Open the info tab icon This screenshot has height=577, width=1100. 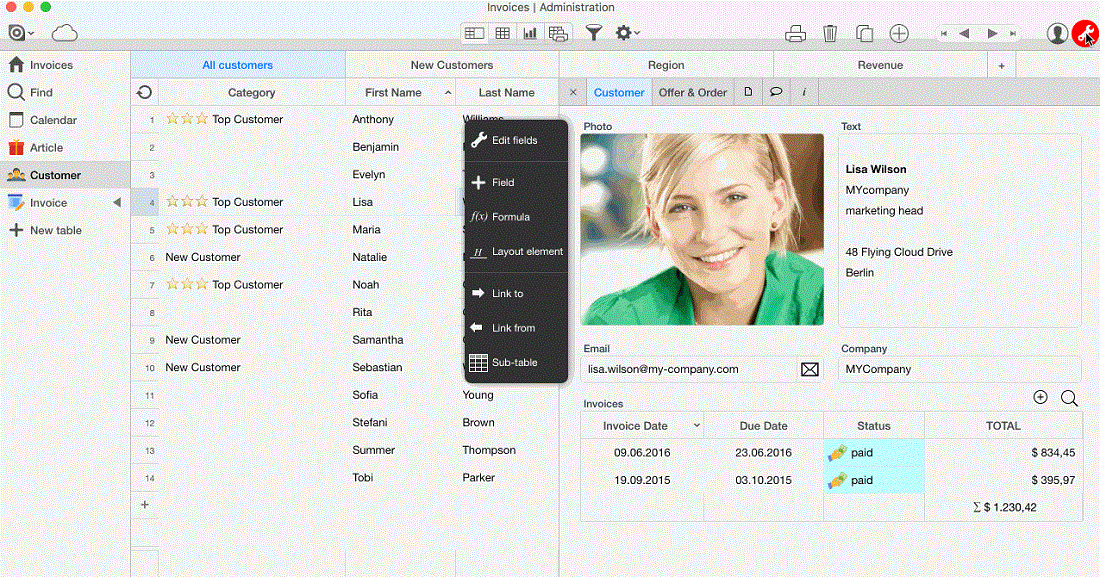coord(804,92)
